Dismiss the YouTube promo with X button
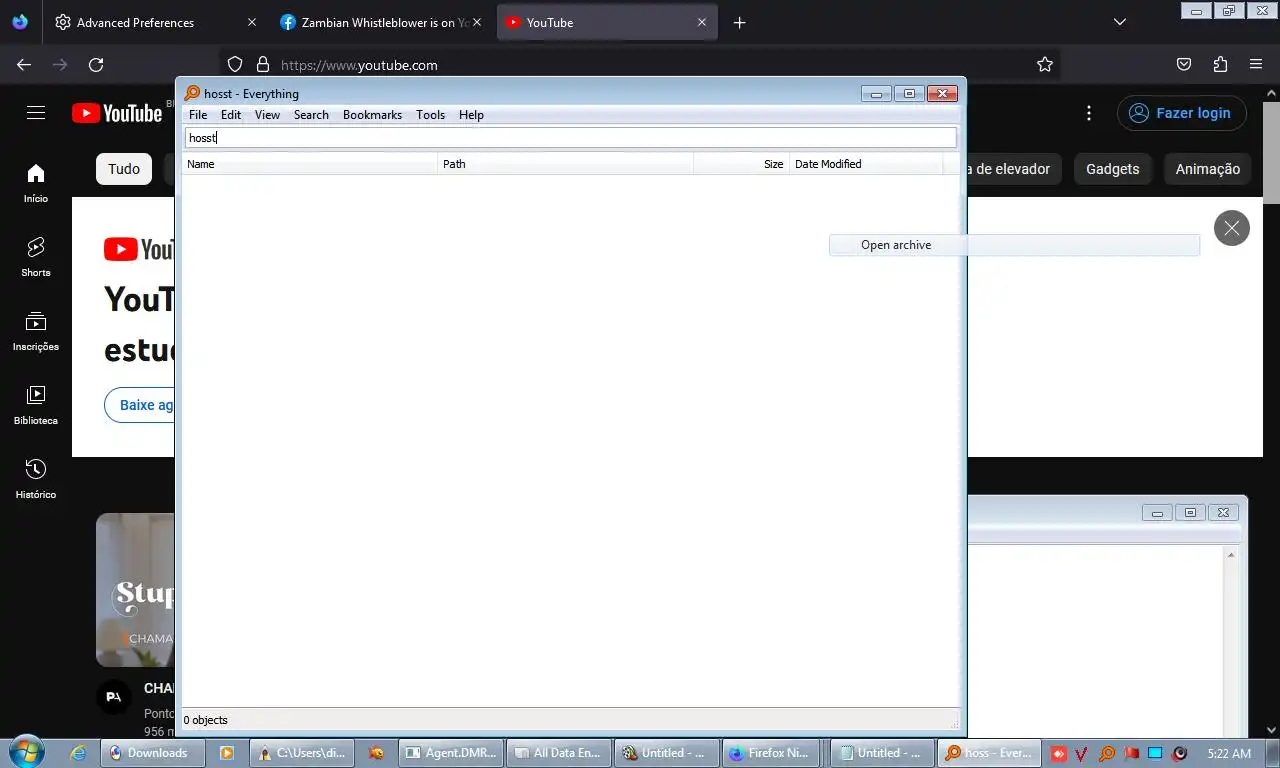 coord(1232,228)
